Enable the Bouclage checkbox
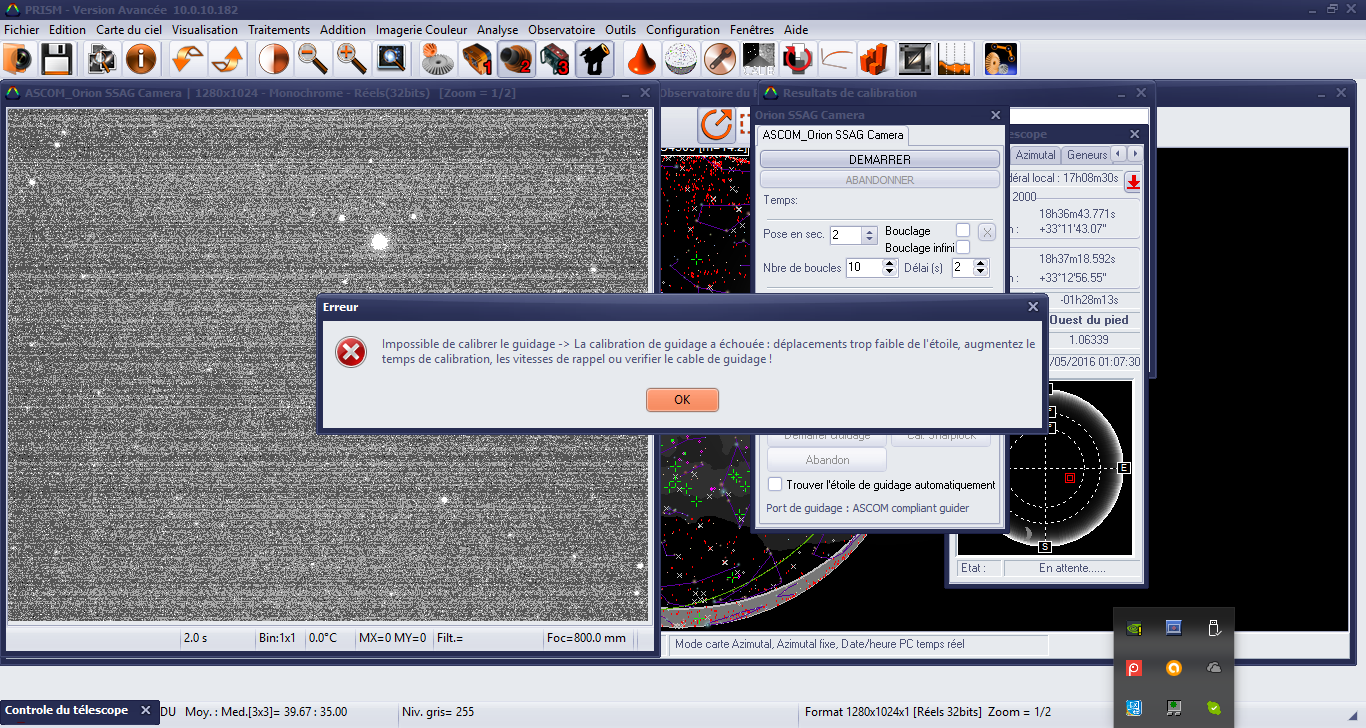Screen dimensions: 1366x728 coord(963,230)
